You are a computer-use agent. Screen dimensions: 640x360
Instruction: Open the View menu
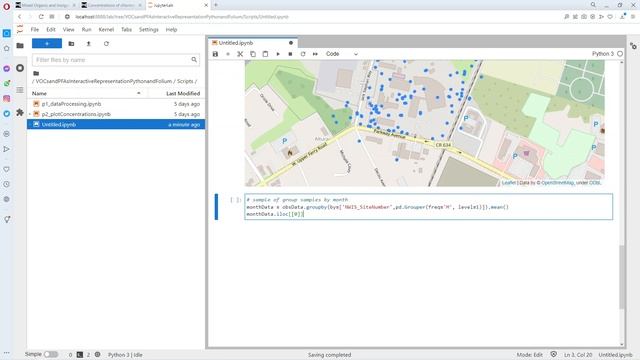tap(68, 30)
